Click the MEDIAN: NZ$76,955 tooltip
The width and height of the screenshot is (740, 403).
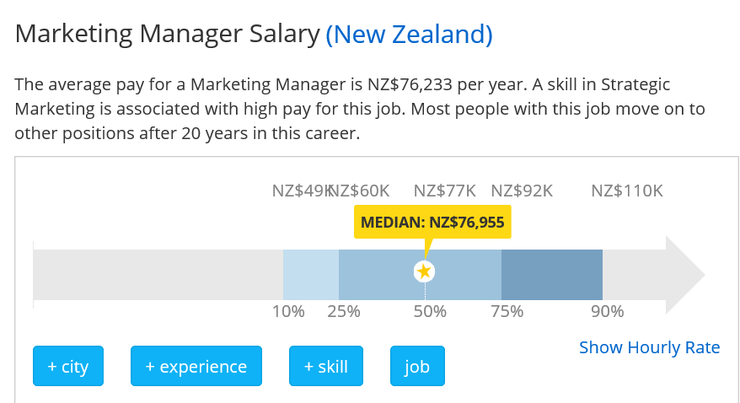pyautogui.click(x=432, y=222)
